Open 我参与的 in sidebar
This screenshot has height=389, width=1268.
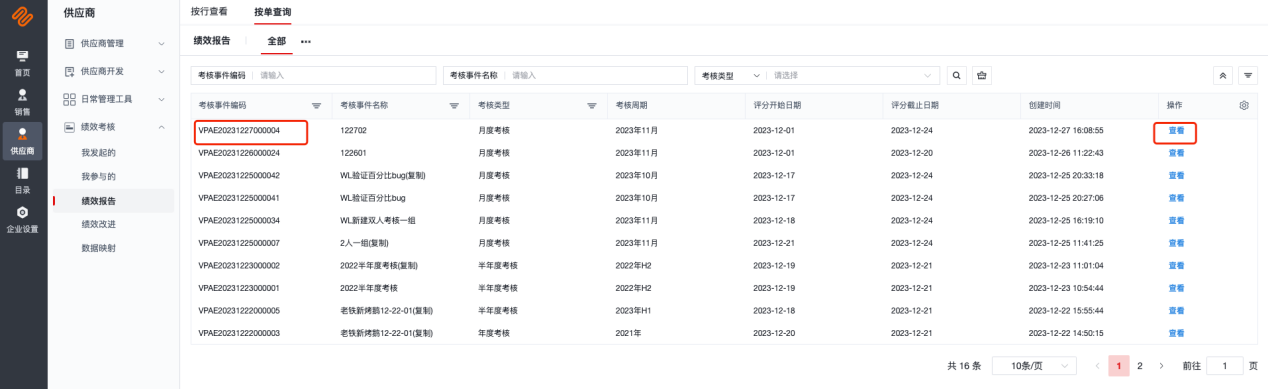pyautogui.click(x=99, y=176)
